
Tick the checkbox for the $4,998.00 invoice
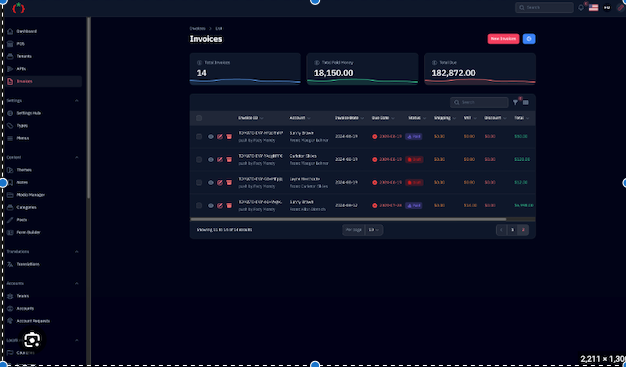(x=199, y=205)
